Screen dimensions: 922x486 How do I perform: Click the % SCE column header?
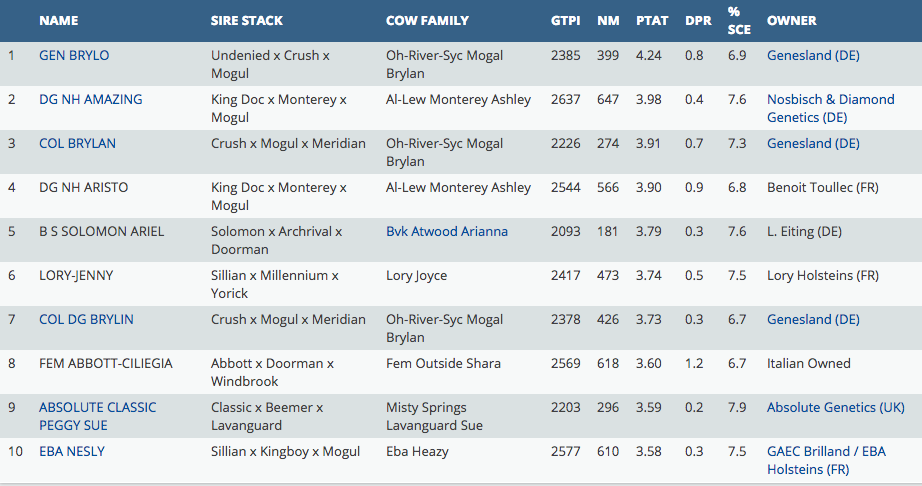737,21
